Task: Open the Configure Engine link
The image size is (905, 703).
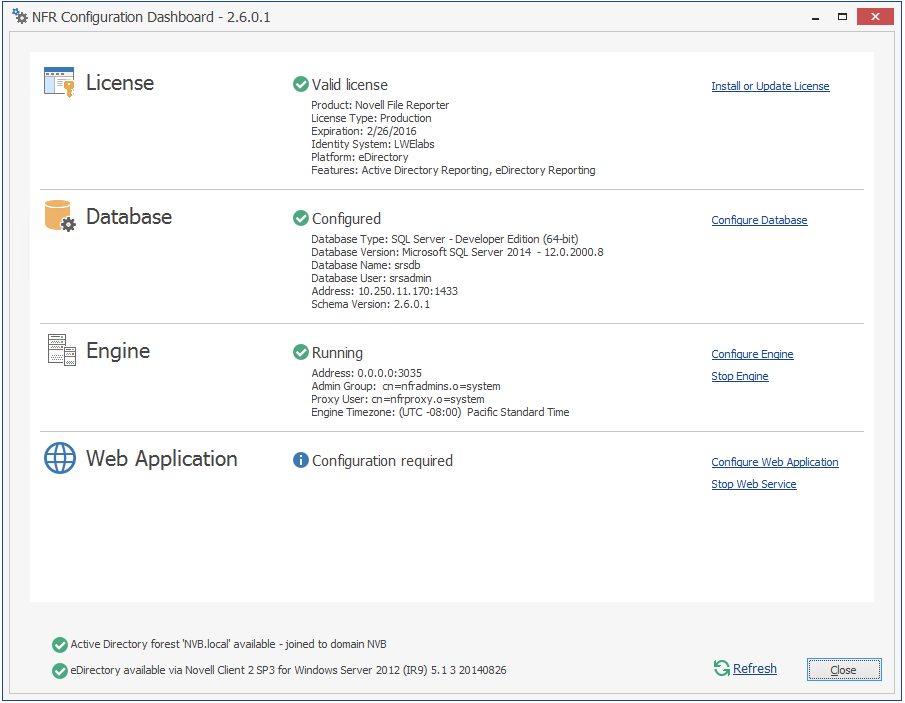Action: pos(752,355)
